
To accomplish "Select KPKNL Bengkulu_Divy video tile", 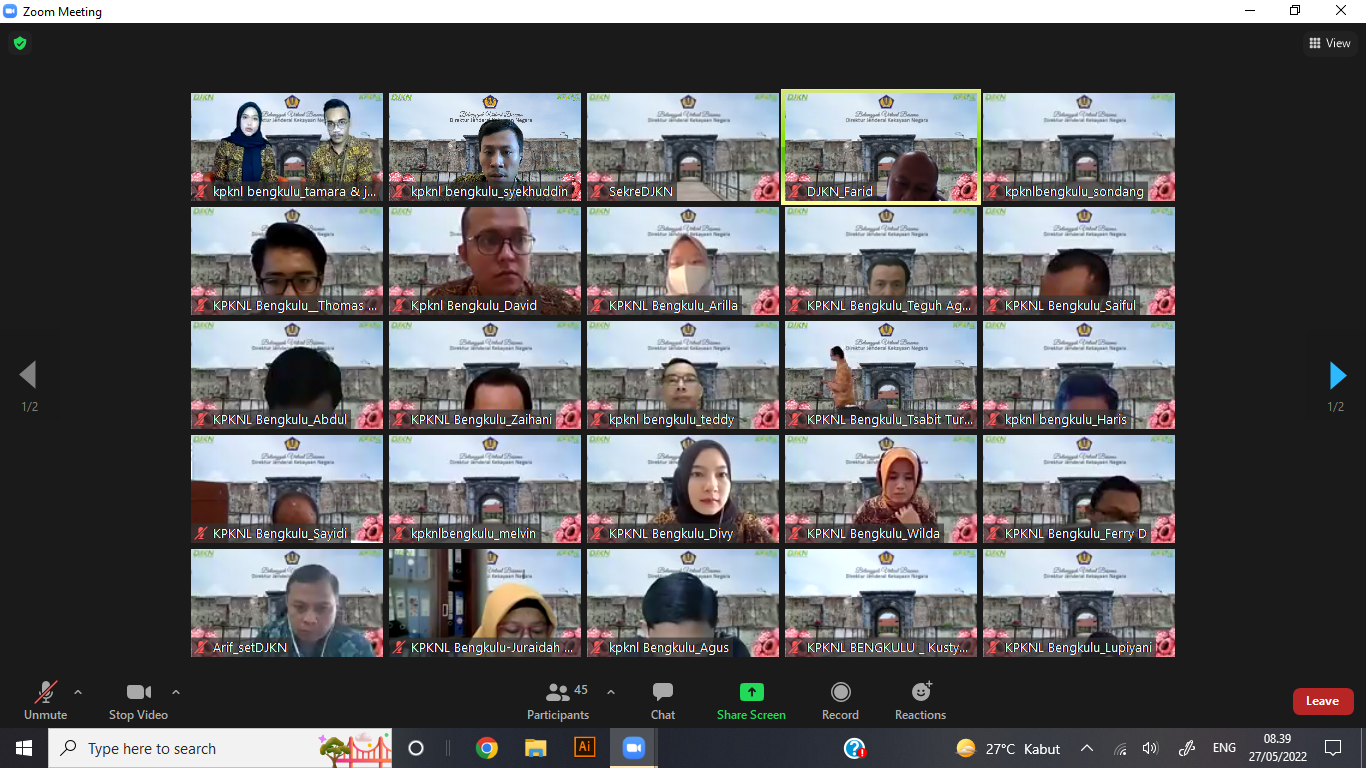I will pyautogui.click(x=682, y=489).
